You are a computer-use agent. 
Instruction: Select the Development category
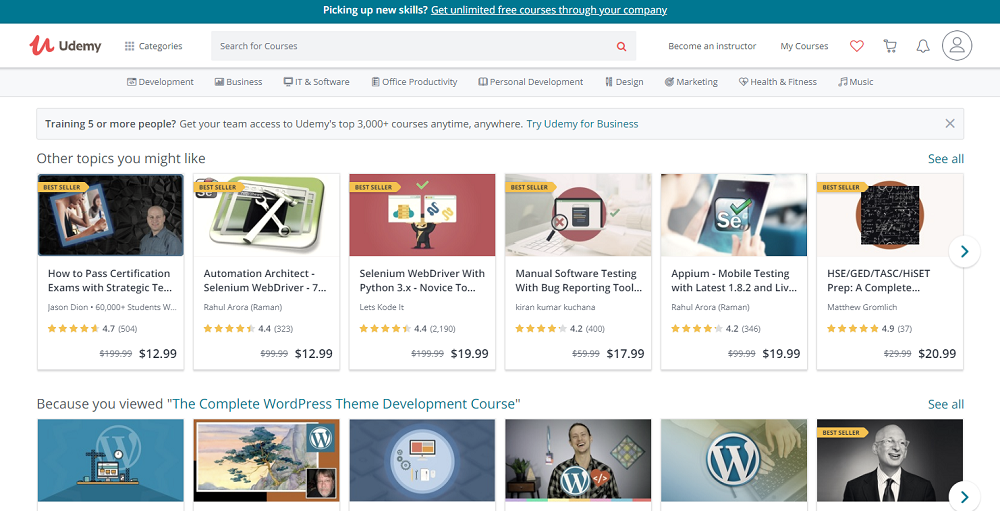pos(160,82)
